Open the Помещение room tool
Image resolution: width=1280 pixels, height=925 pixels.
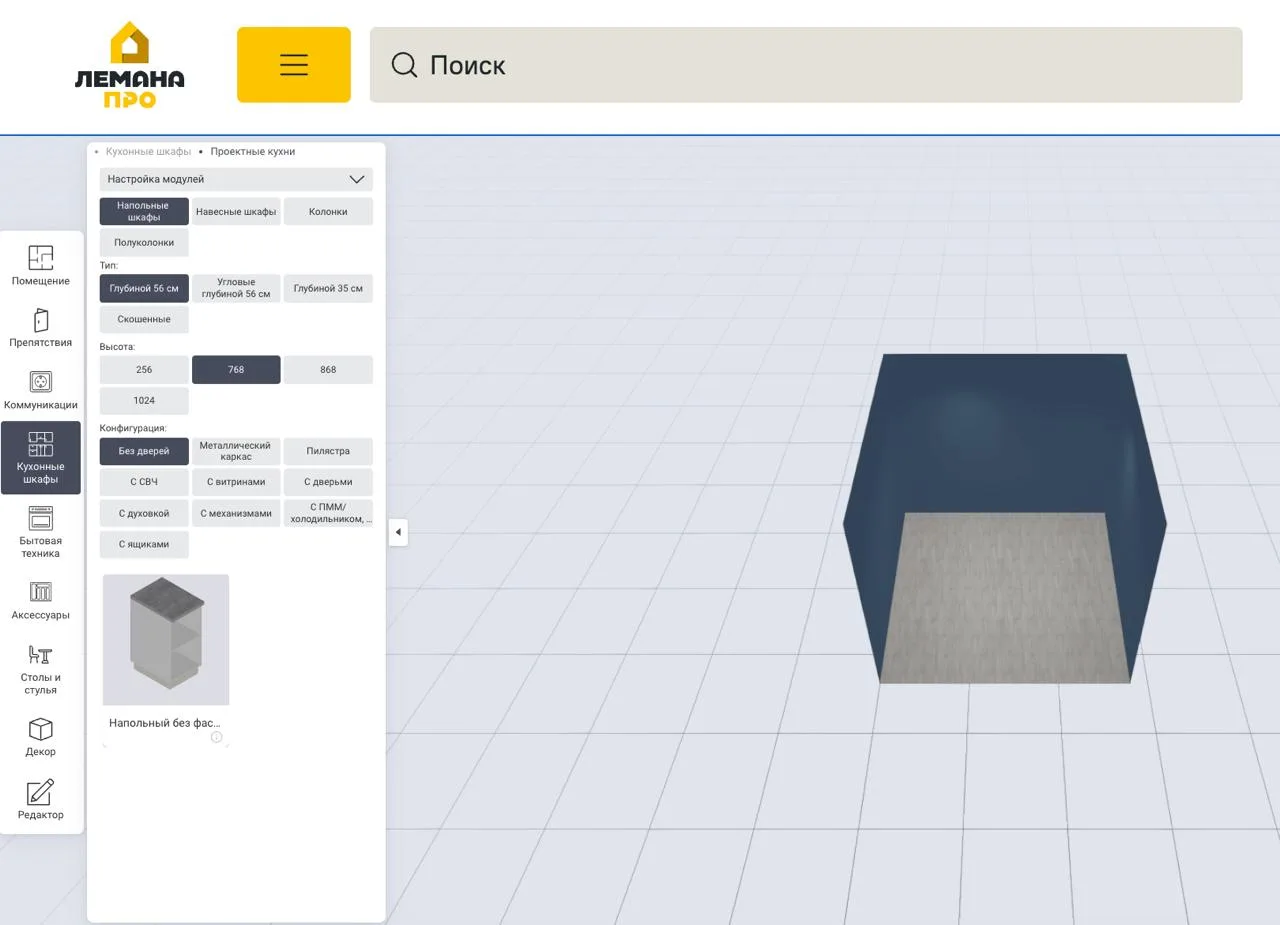[x=41, y=266]
